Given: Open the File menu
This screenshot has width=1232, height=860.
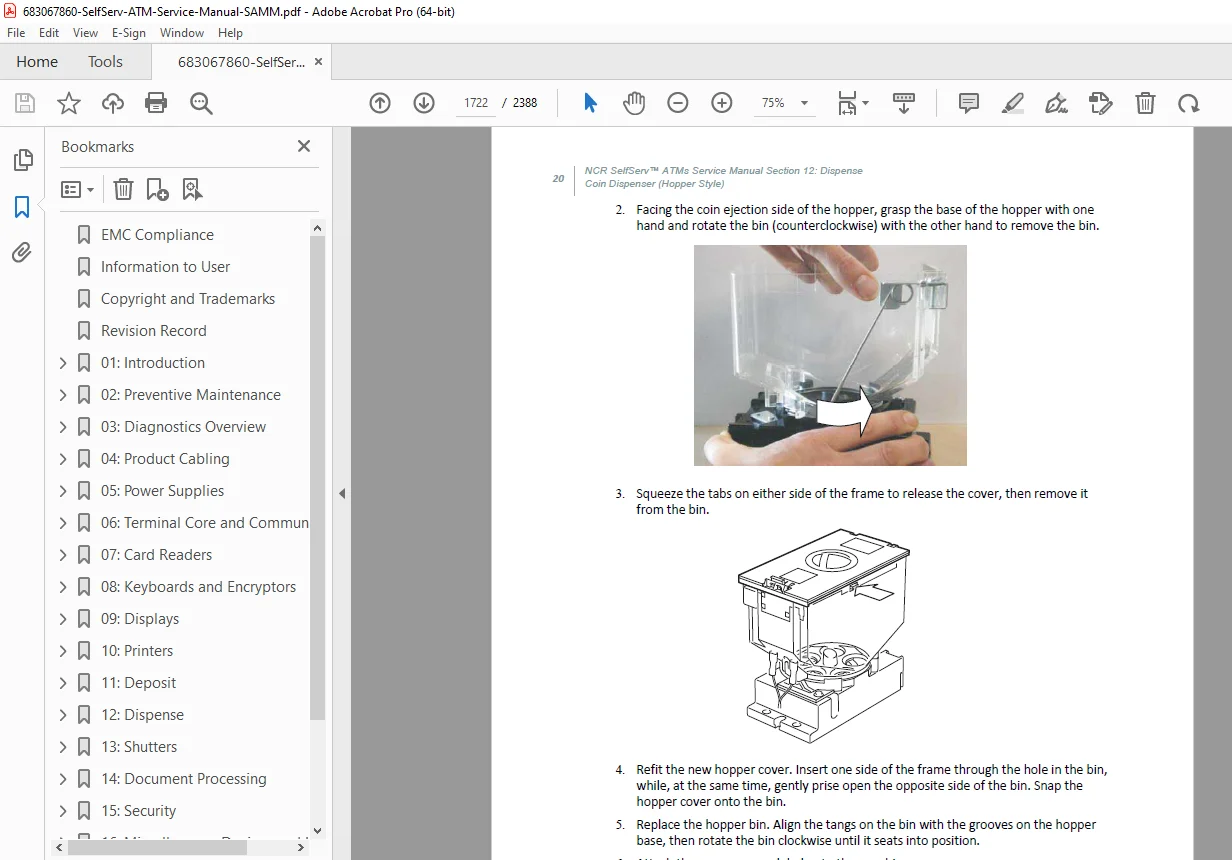Looking at the screenshot, I should 16,33.
